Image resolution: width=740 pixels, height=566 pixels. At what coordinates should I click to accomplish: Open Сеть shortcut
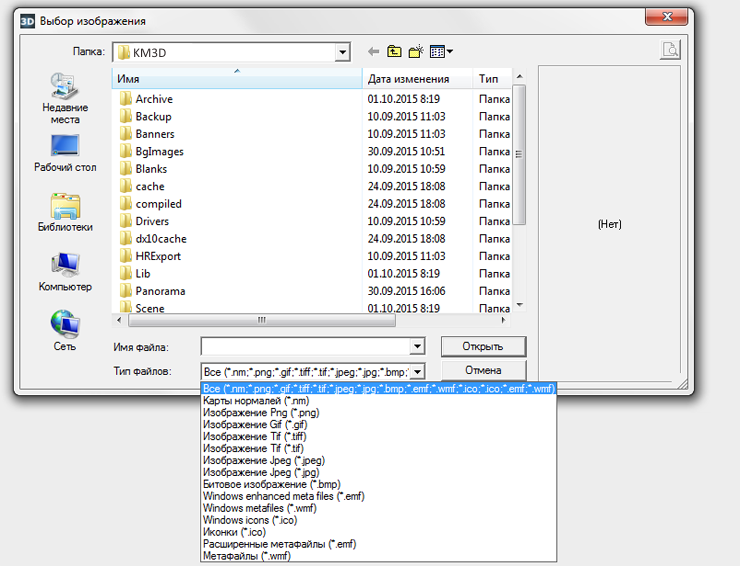65,331
